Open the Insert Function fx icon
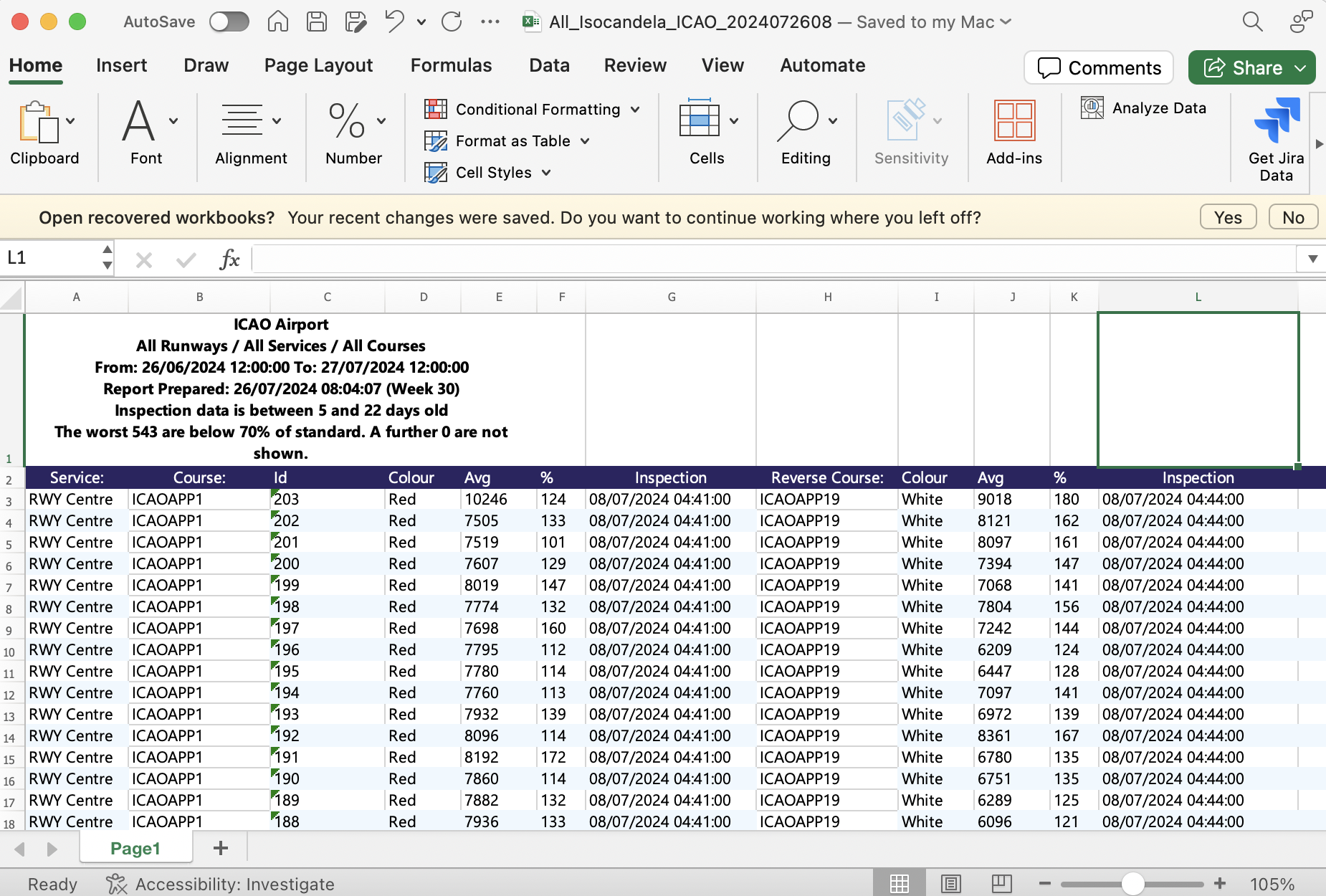The height and width of the screenshot is (896, 1326). point(229,259)
